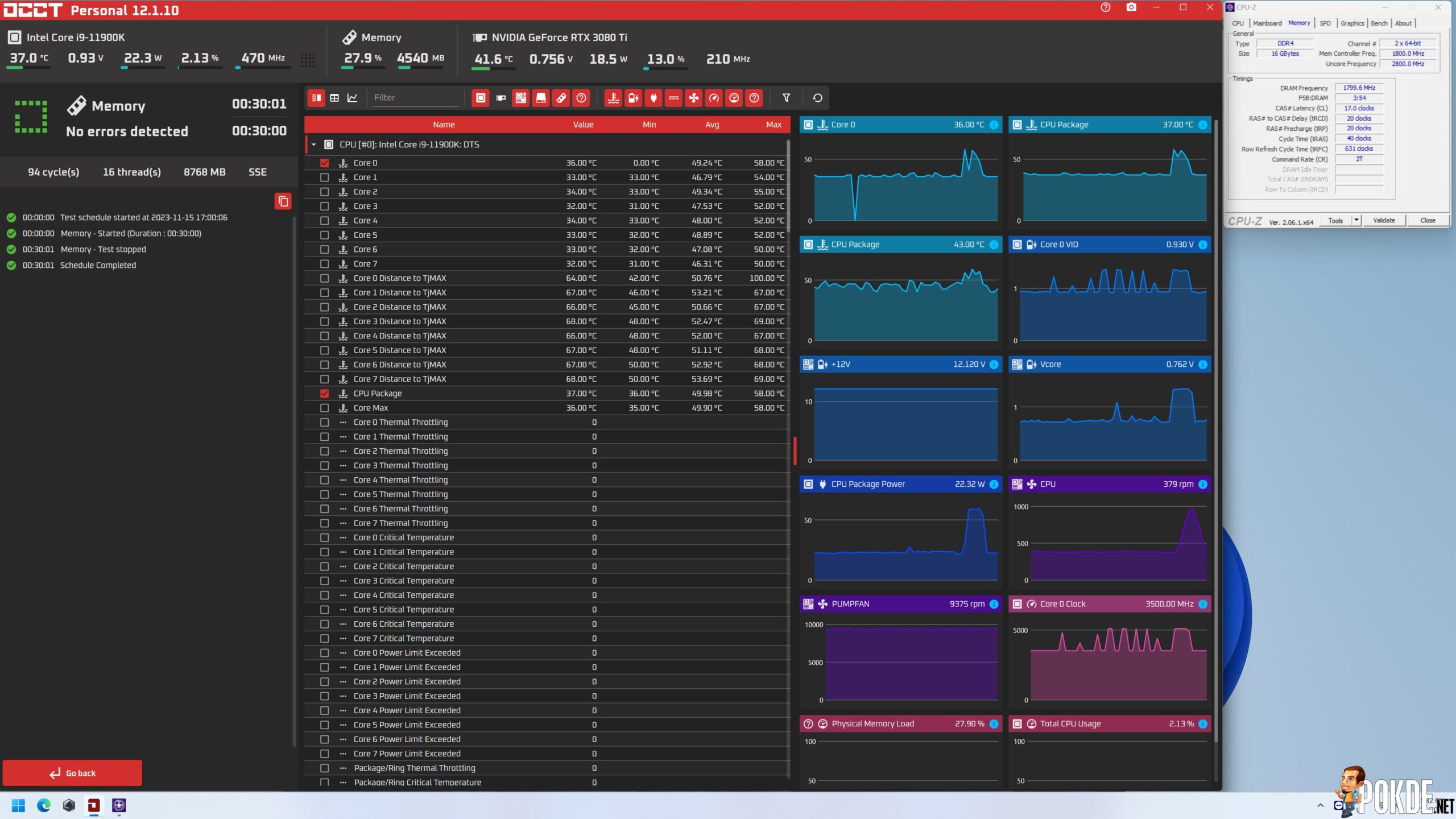Click into the Filter text field
The image size is (1456, 819).
click(415, 98)
